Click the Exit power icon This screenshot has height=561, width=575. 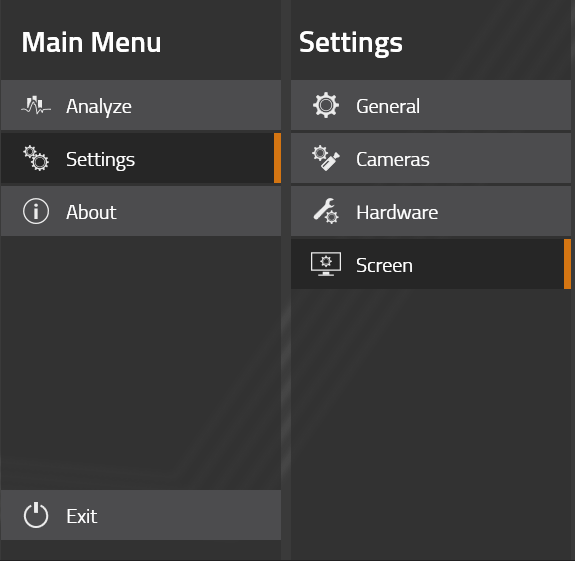[36, 515]
